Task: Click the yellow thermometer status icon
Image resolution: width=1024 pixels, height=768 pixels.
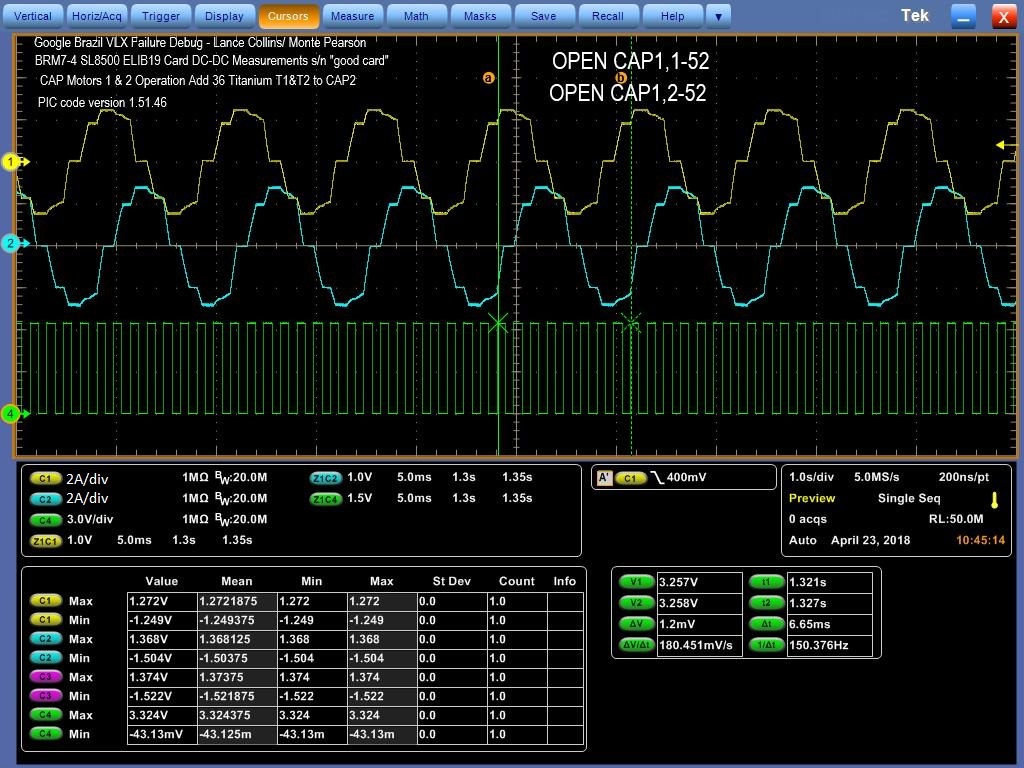Action: point(994,499)
